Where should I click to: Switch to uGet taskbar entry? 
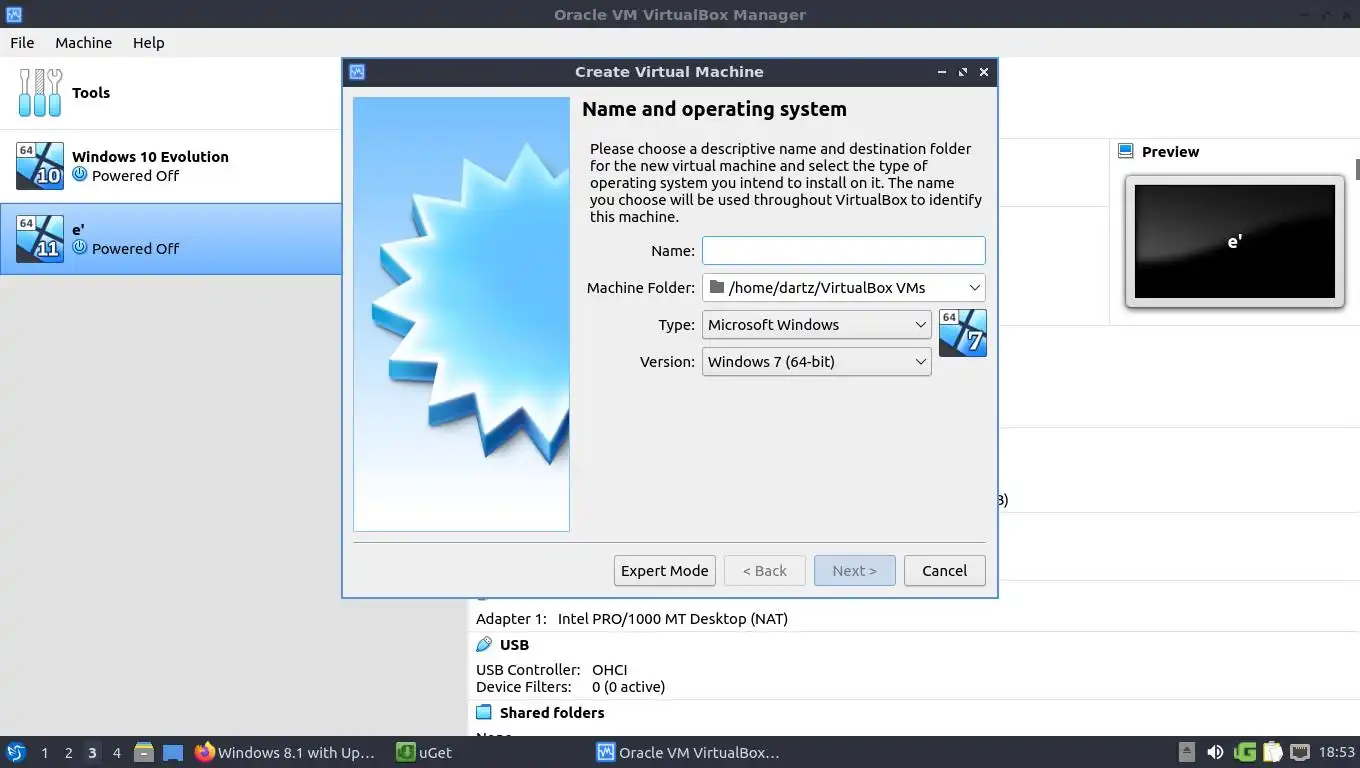click(x=425, y=752)
